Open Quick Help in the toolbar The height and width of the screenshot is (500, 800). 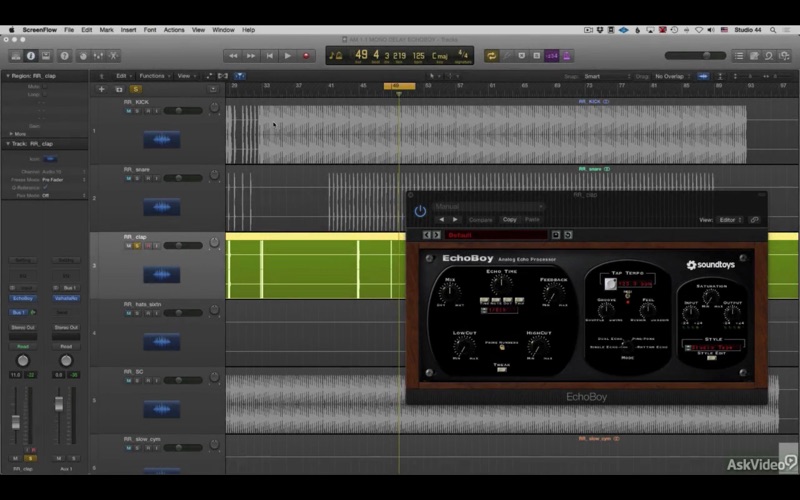[64, 56]
